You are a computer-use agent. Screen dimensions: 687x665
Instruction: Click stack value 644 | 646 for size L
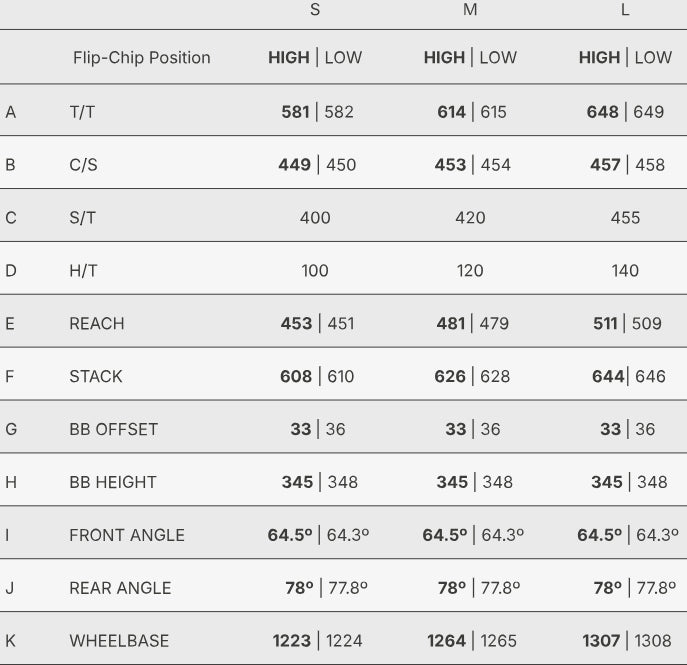pyautogui.click(x=625, y=377)
